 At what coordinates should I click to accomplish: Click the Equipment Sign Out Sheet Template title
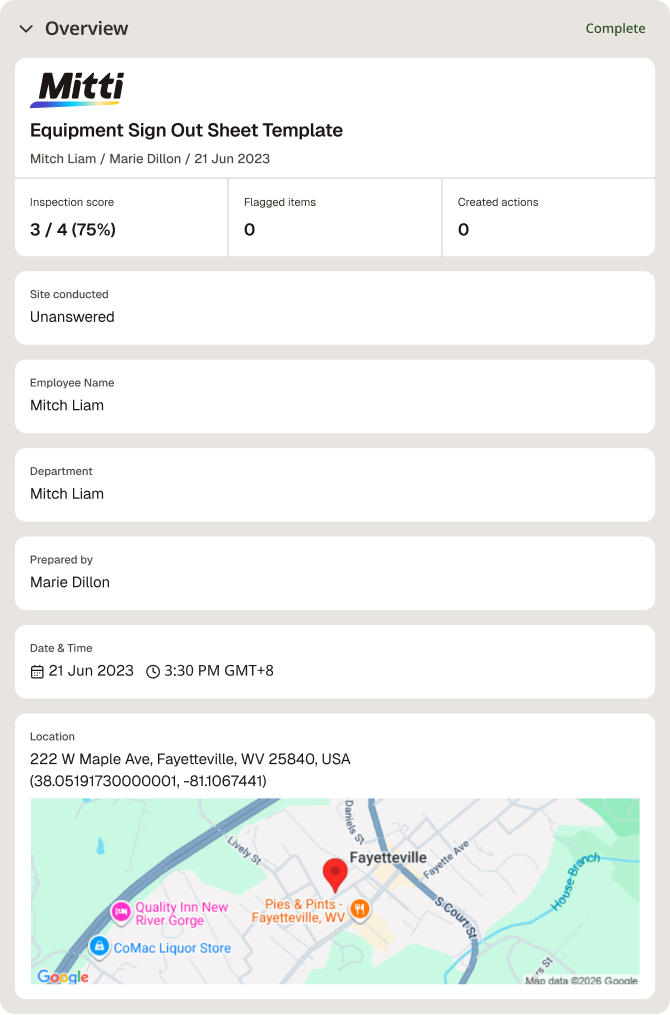(x=186, y=130)
